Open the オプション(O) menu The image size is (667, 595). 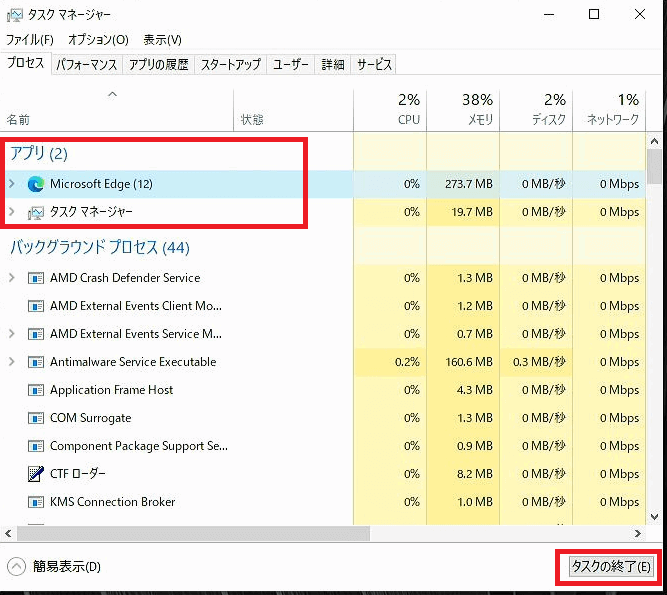coord(98,40)
